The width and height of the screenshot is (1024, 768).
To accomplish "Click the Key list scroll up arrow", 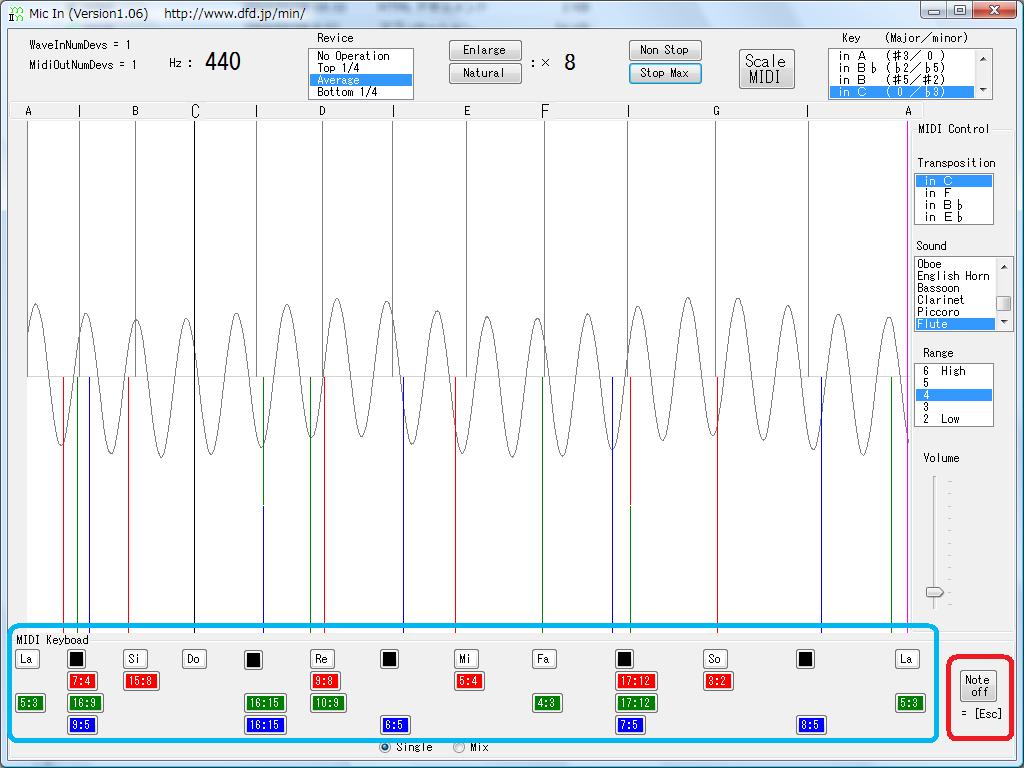I will point(983,58).
